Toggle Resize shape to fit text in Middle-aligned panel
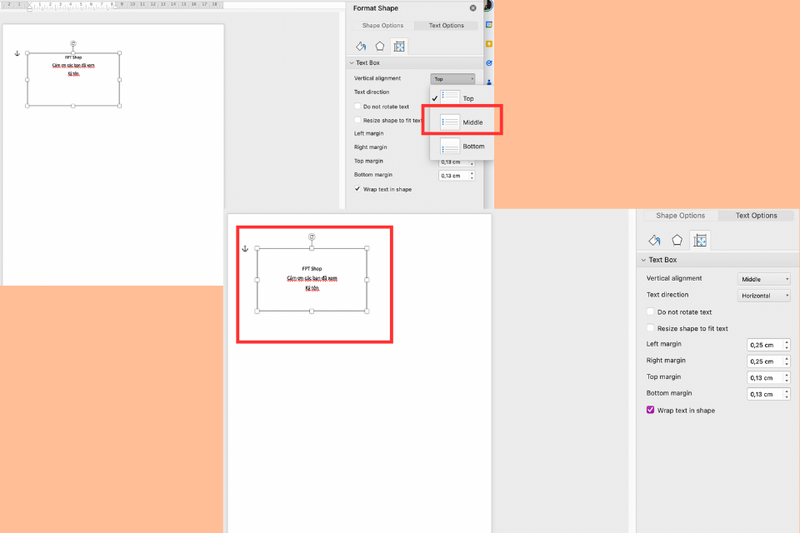The image size is (800, 533). 651,328
